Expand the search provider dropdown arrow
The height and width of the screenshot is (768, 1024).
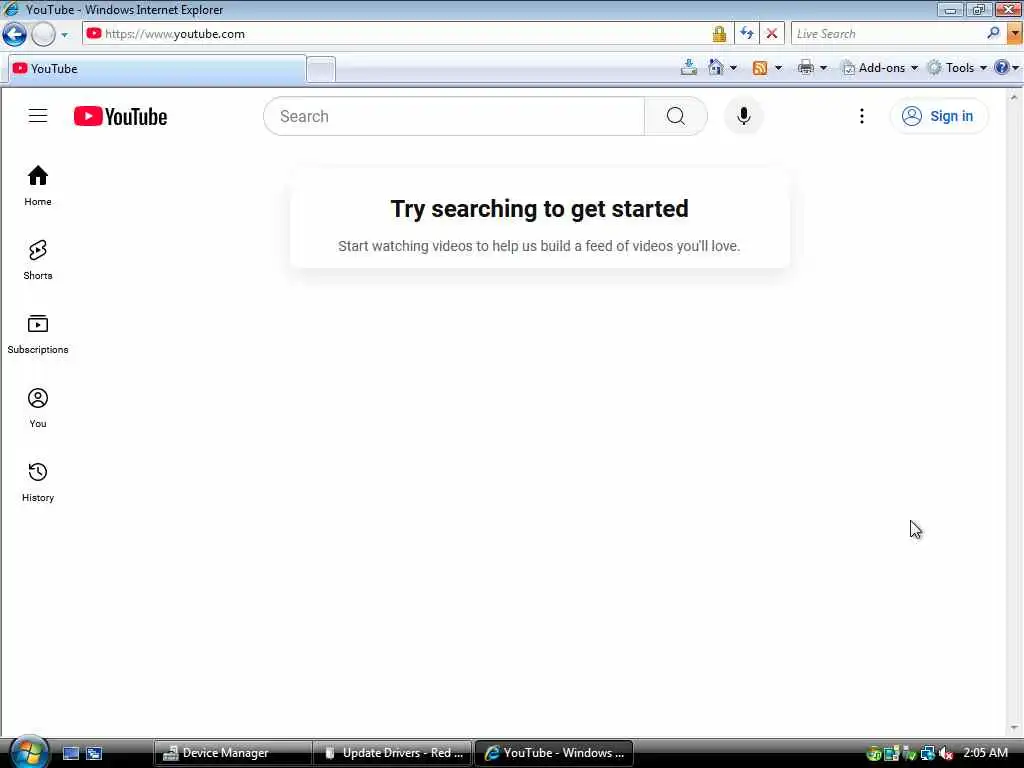1015,34
